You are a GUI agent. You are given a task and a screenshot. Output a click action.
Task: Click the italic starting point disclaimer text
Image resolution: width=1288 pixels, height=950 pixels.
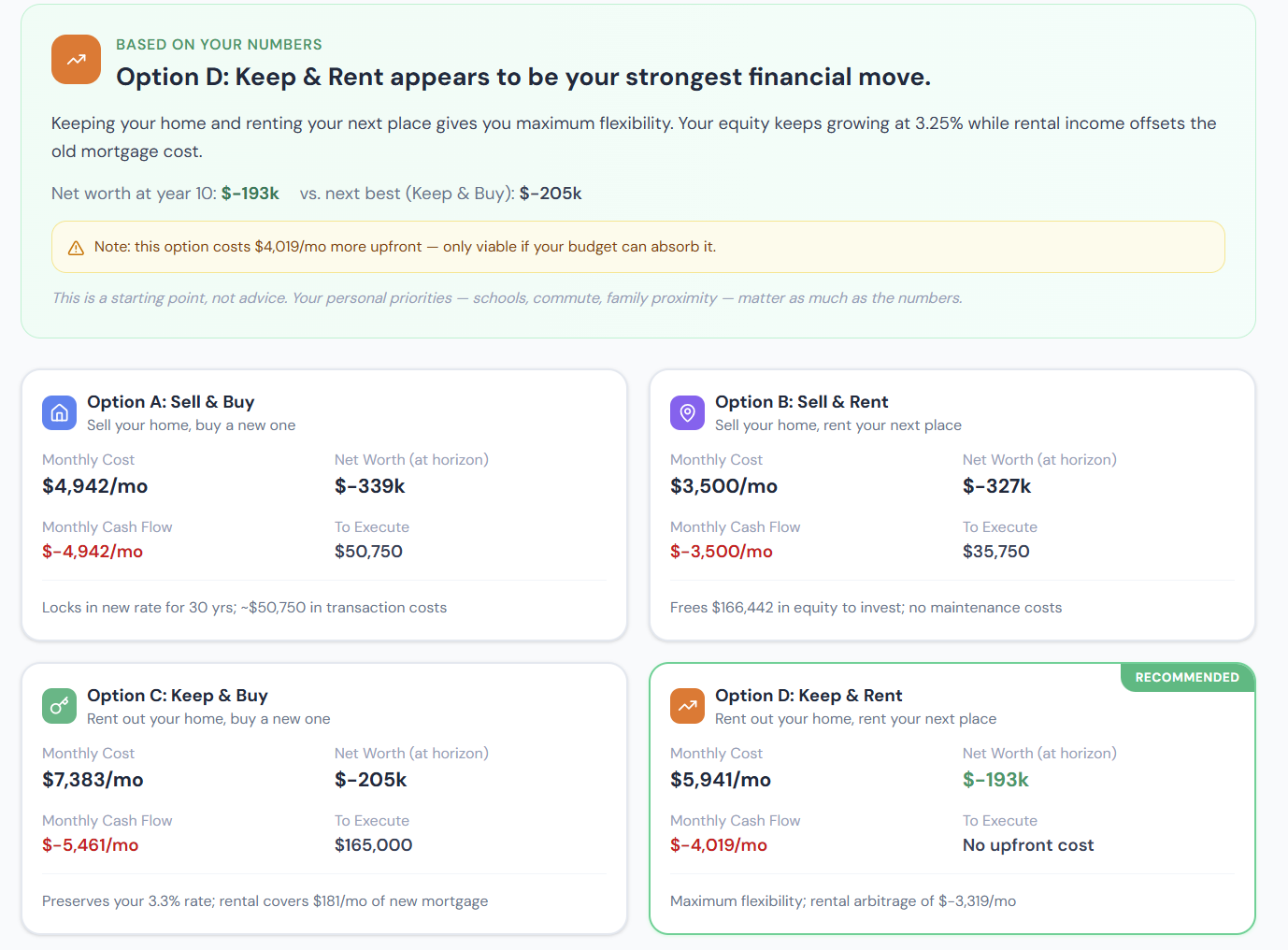coord(507,298)
